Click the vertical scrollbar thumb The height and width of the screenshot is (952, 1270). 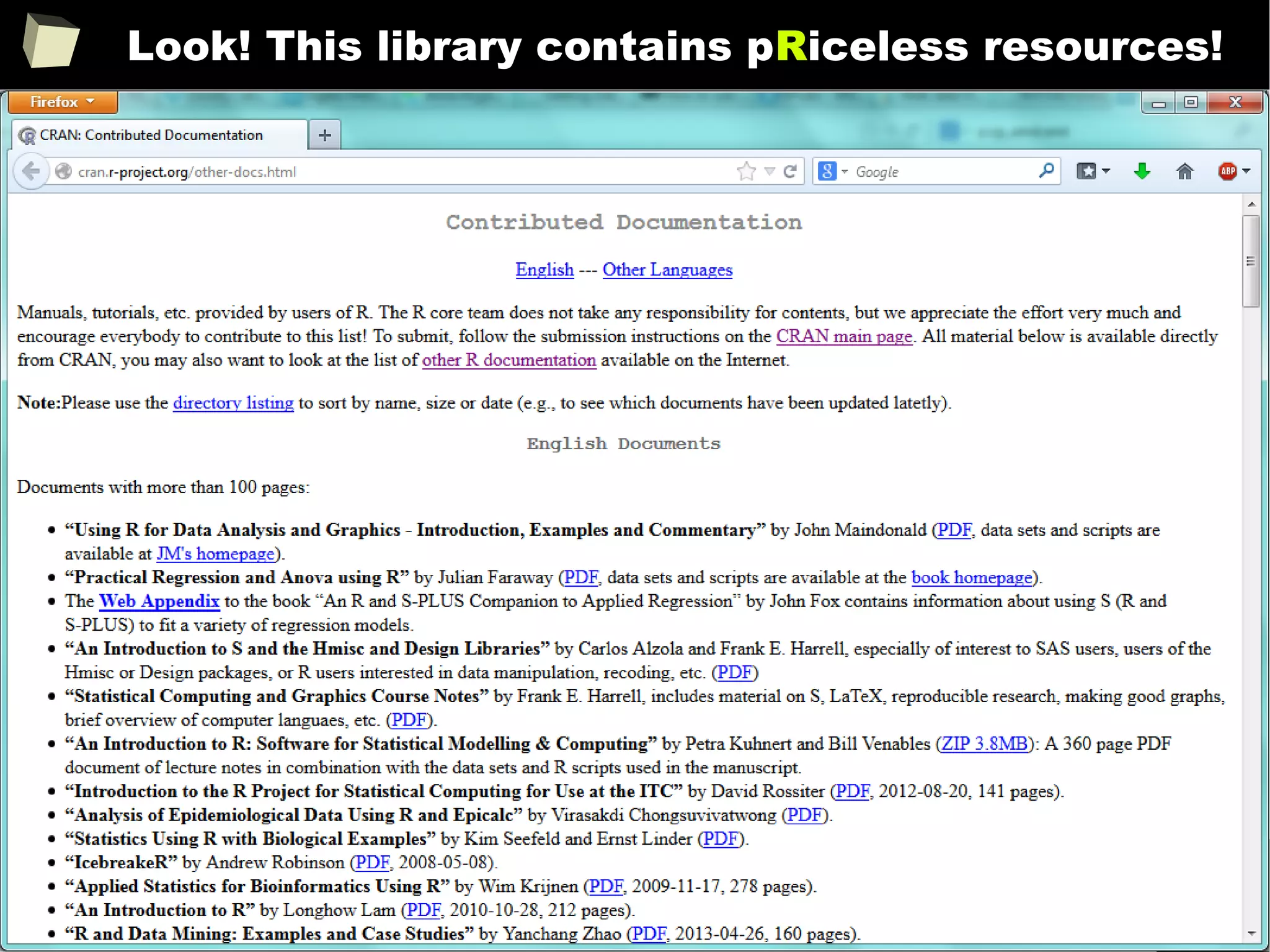pos(1251,261)
